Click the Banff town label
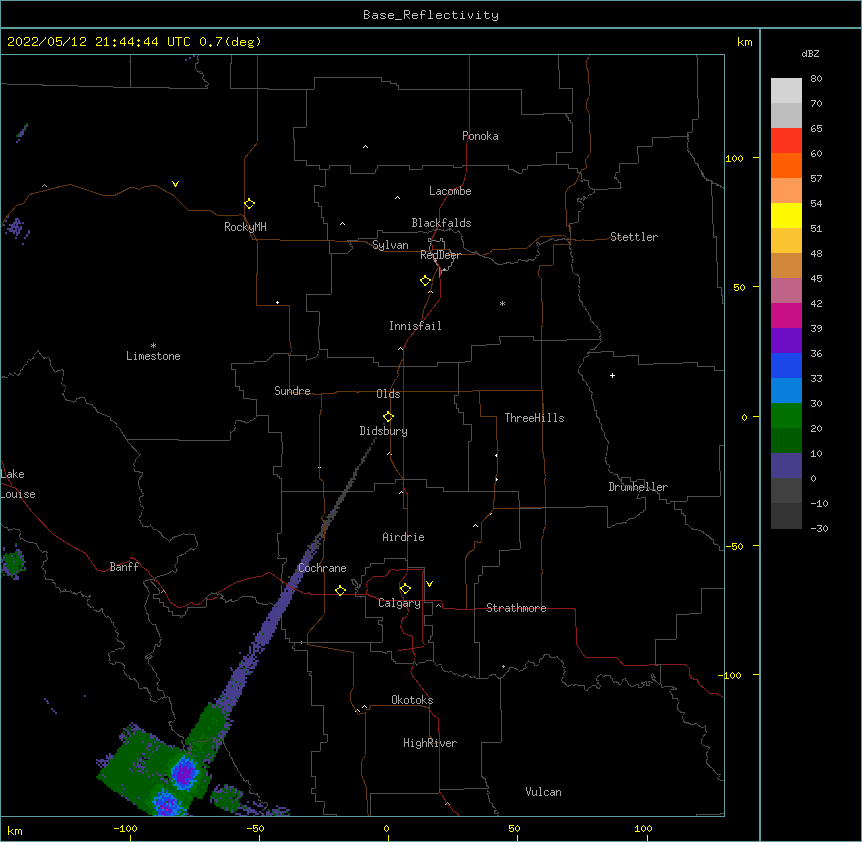Viewport: 862px width, 842px height. coord(124,567)
